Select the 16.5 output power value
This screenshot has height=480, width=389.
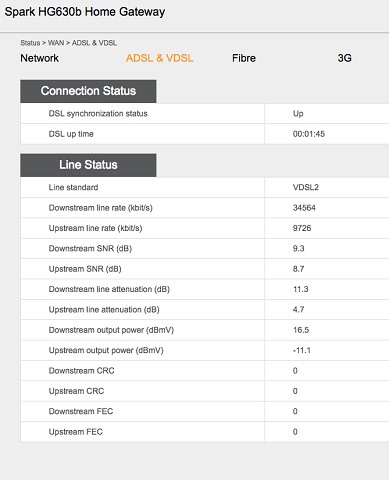pos(301,330)
